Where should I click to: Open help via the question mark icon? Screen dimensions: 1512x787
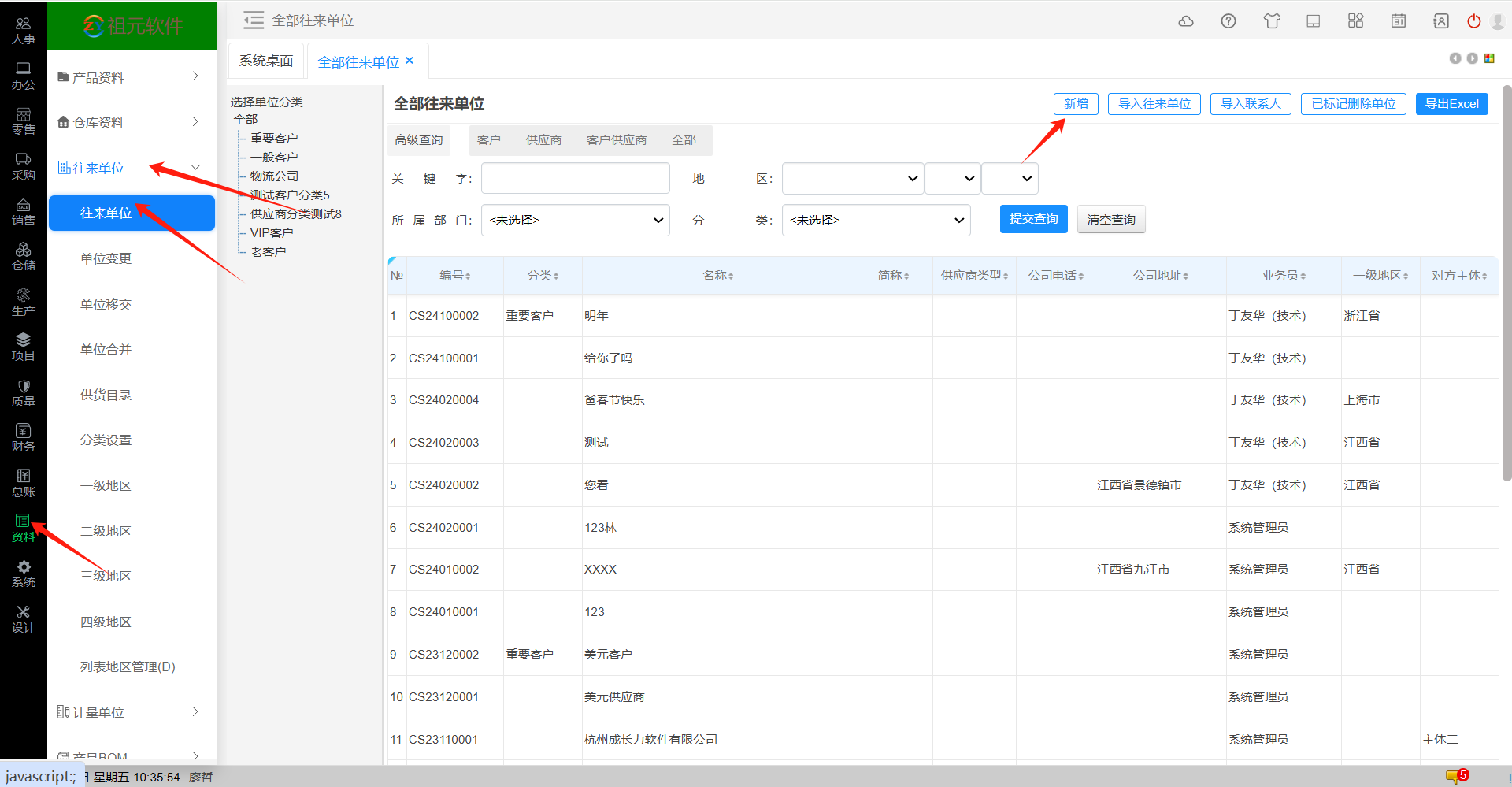coord(1228,21)
